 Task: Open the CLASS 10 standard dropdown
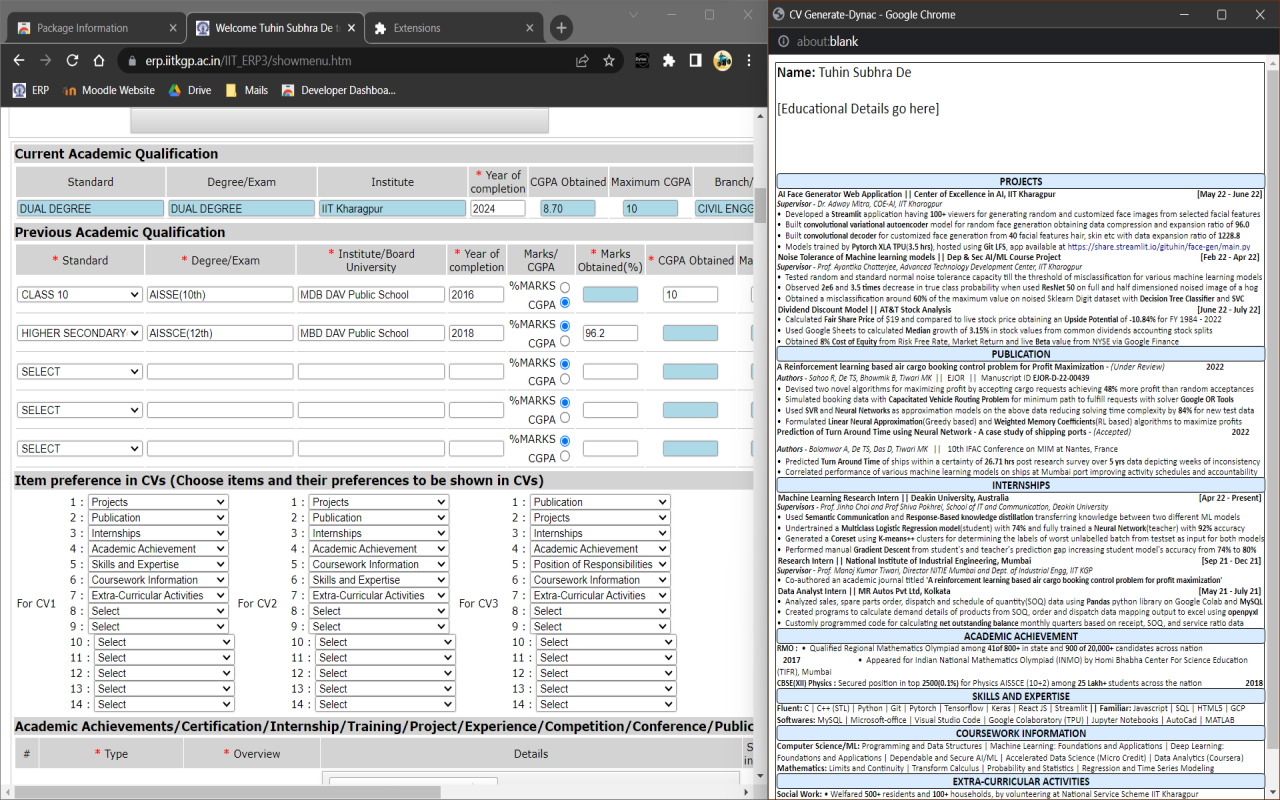pos(80,295)
